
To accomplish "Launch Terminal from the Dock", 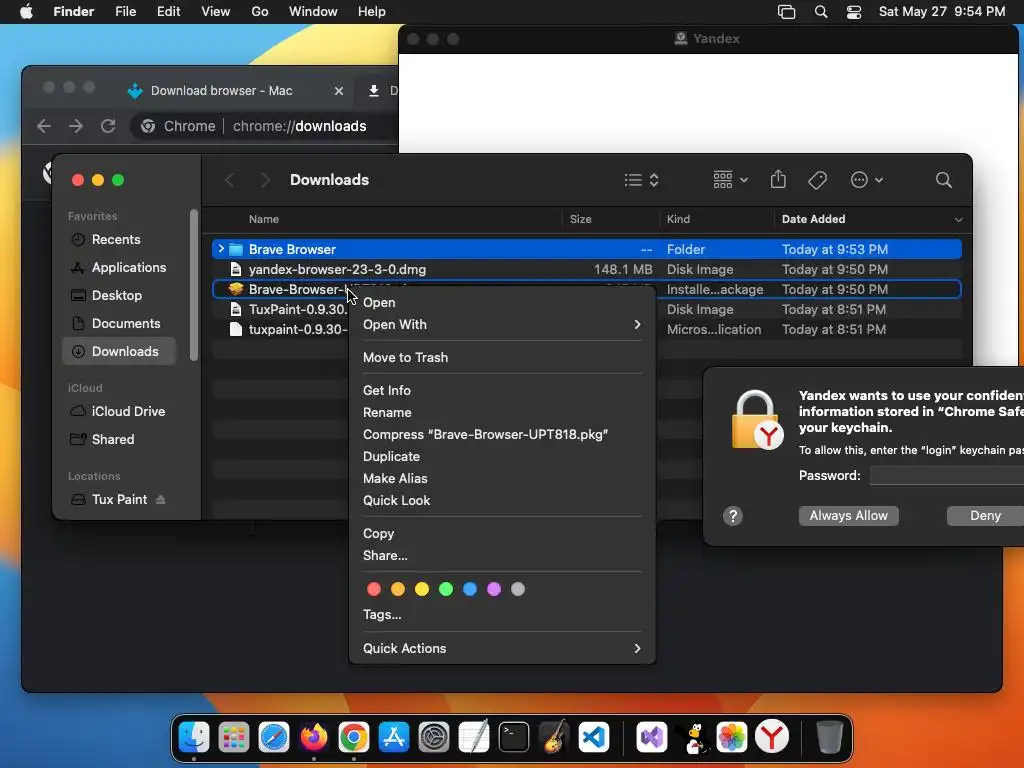I will click(514, 737).
